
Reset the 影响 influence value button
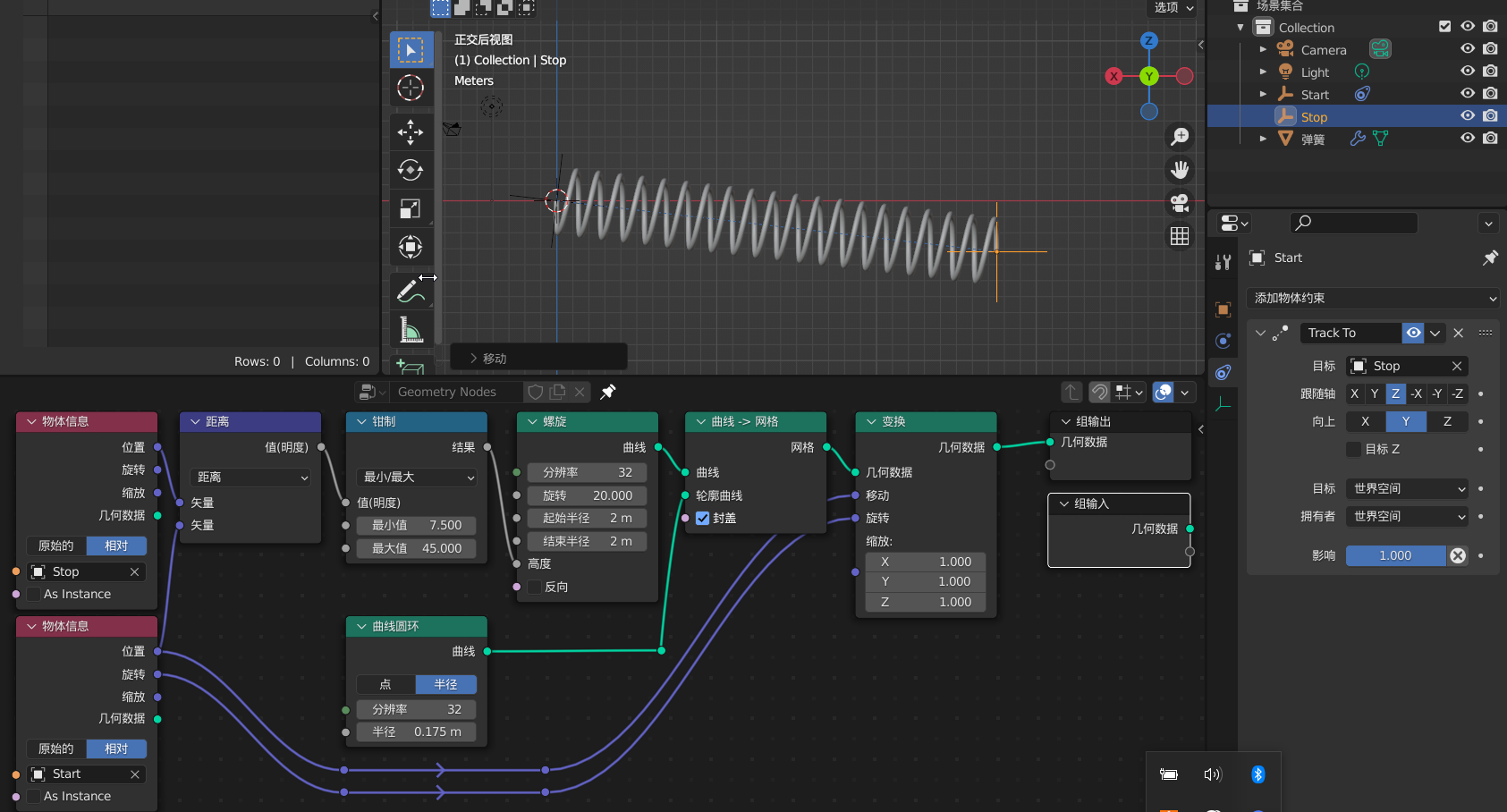[1458, 555]
